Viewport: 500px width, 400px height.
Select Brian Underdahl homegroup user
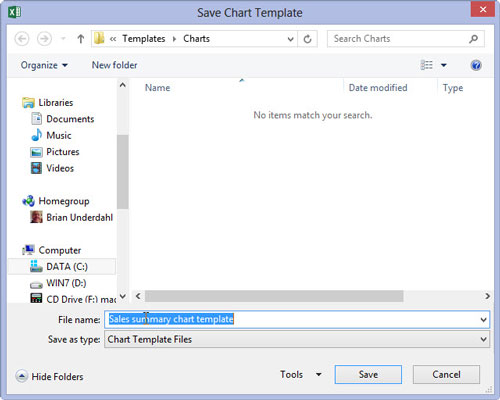79,217
